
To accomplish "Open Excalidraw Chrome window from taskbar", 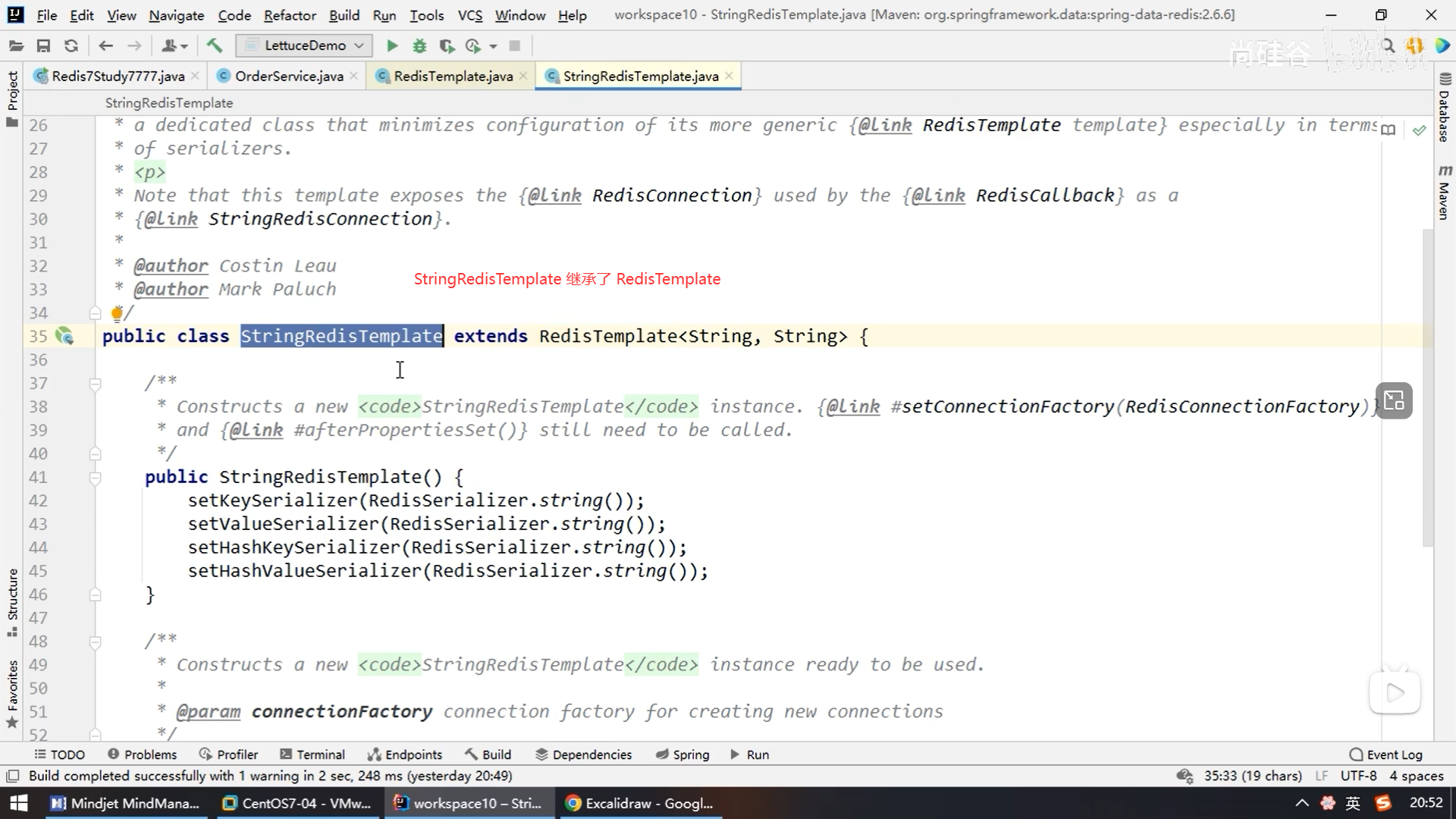I will click(641, 803).
